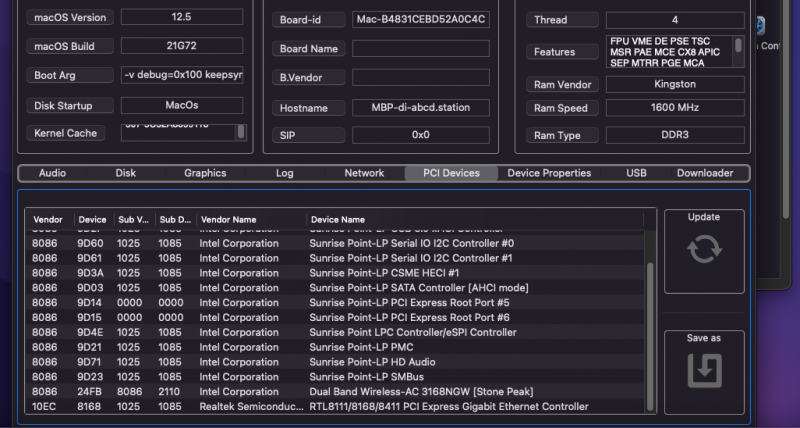
Task: Open the Disk tab
Action: pyautogui.click(x=125, y=173)
